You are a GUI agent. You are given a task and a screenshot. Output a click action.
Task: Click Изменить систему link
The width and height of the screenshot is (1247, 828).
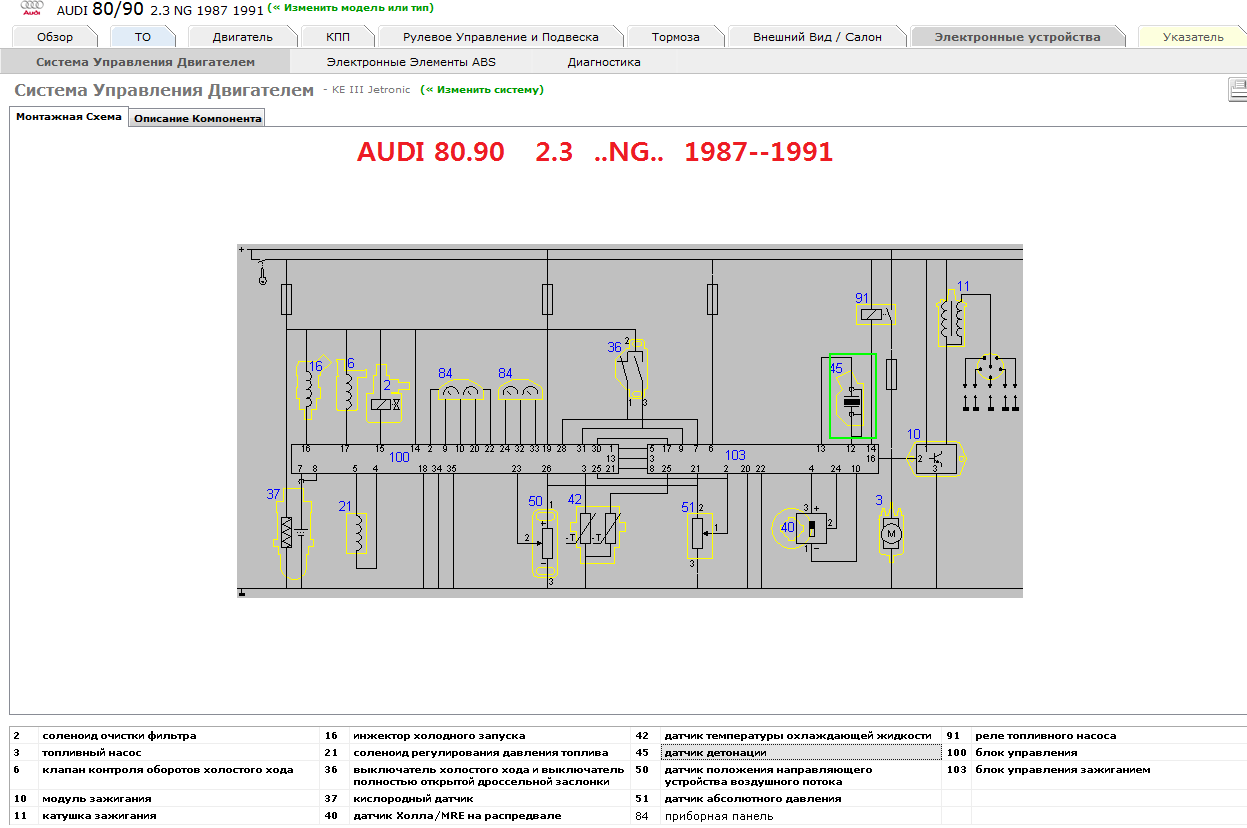(482, 90)
